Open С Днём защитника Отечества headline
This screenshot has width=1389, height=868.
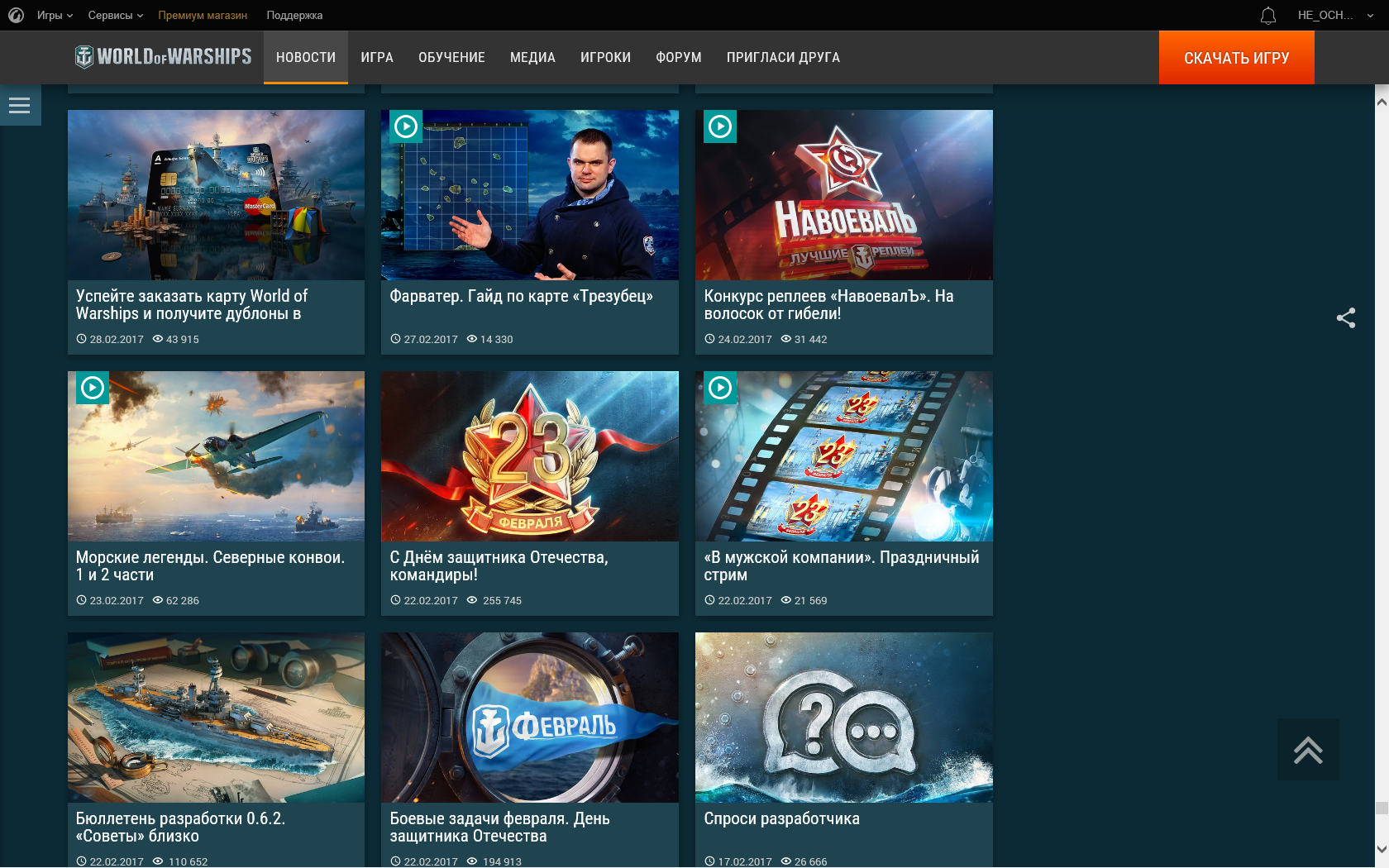pos(499,565)
